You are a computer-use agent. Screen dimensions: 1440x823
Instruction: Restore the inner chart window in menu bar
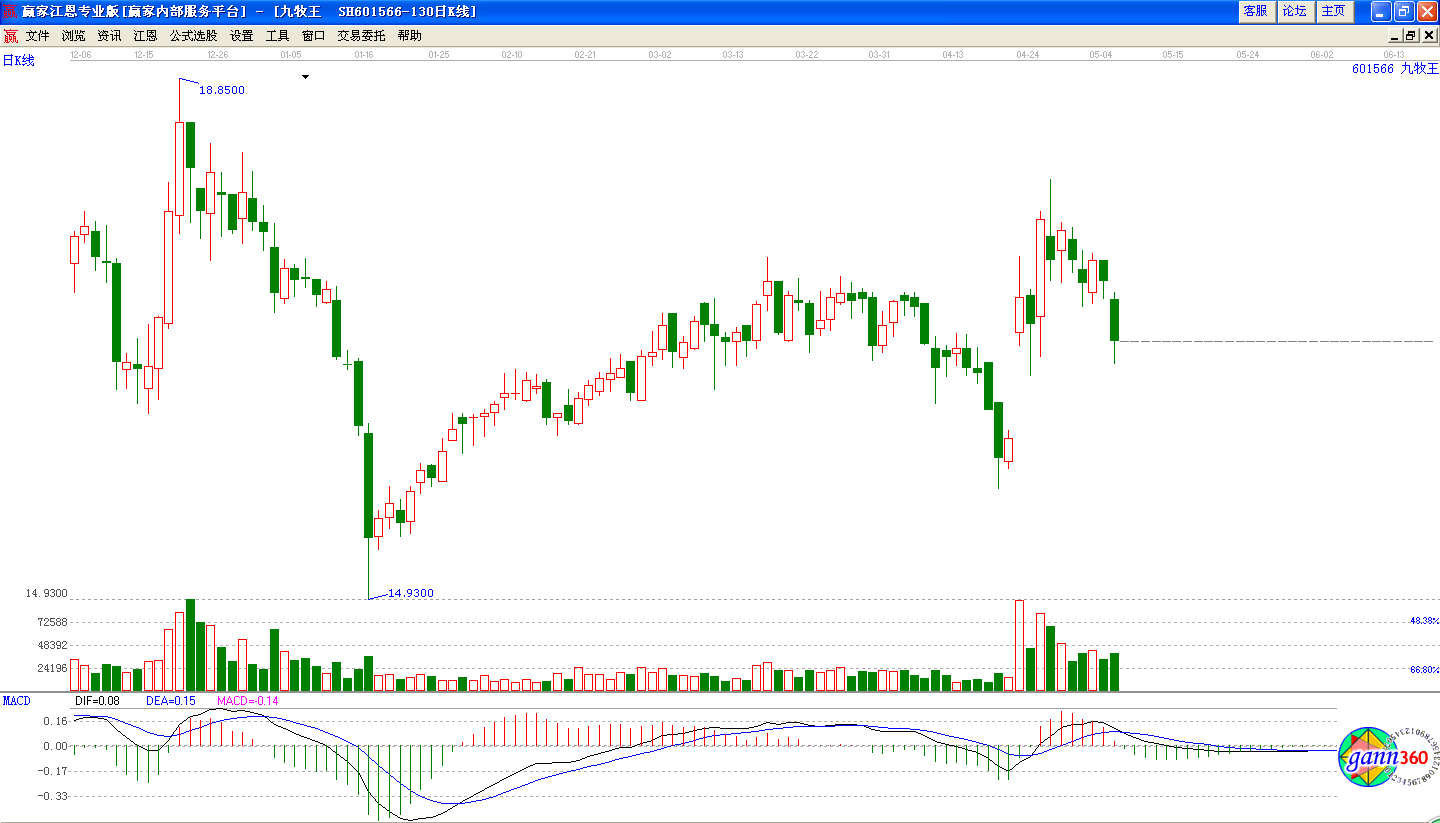1410,36
